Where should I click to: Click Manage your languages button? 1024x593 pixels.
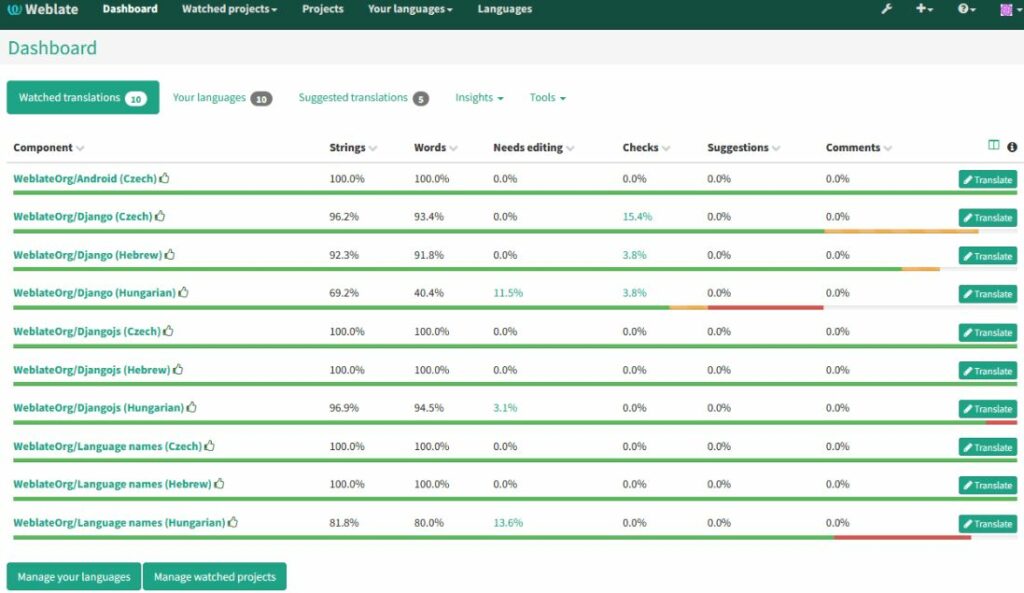tap(74, 576)
